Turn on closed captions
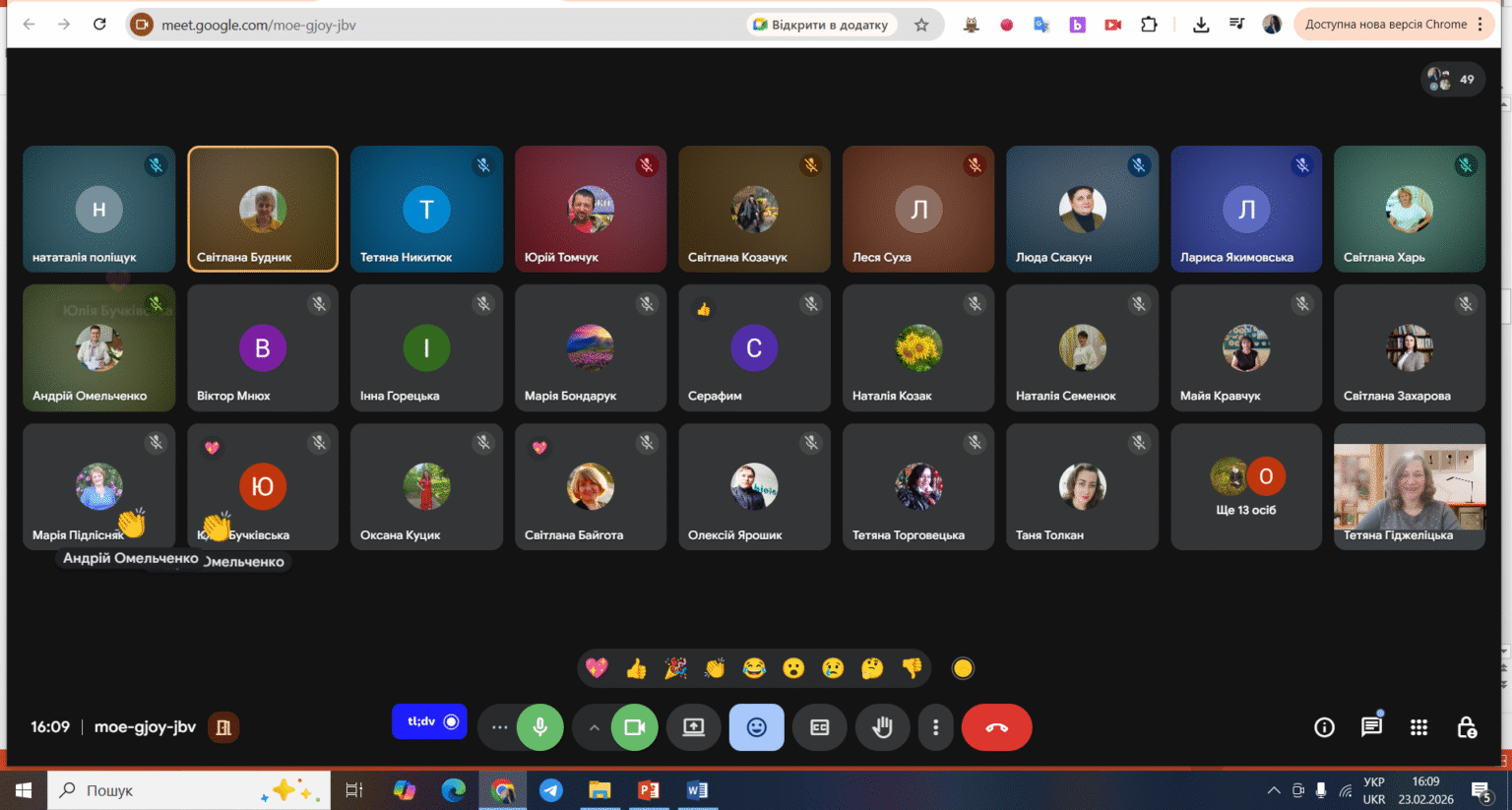The height and width of the screenshot is (810, 1512). [820, 727]
